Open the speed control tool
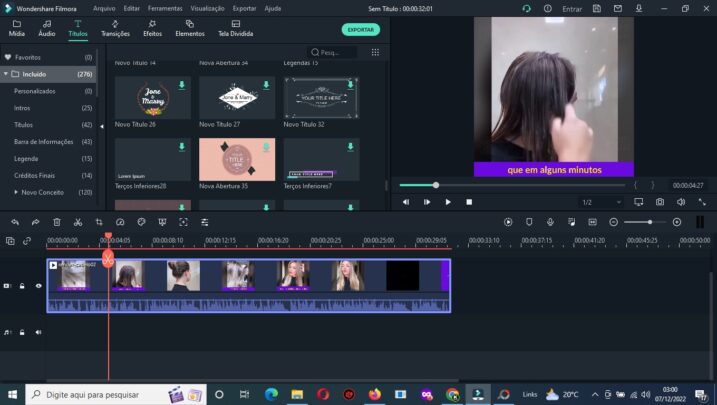Screen dimensions: 717x405 pos(120,222)
